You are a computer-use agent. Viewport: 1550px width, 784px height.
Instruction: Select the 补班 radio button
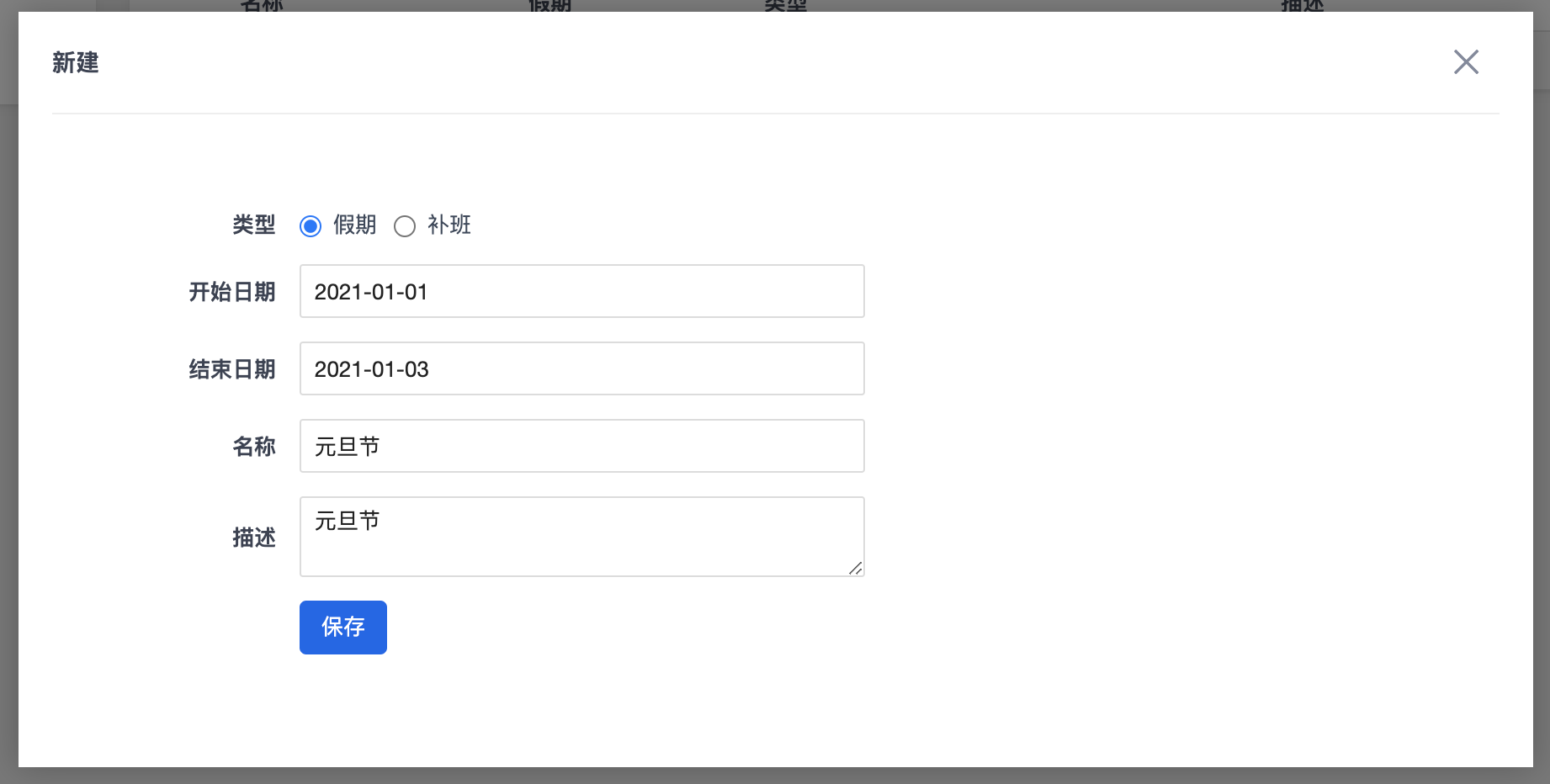click(405, 226)
